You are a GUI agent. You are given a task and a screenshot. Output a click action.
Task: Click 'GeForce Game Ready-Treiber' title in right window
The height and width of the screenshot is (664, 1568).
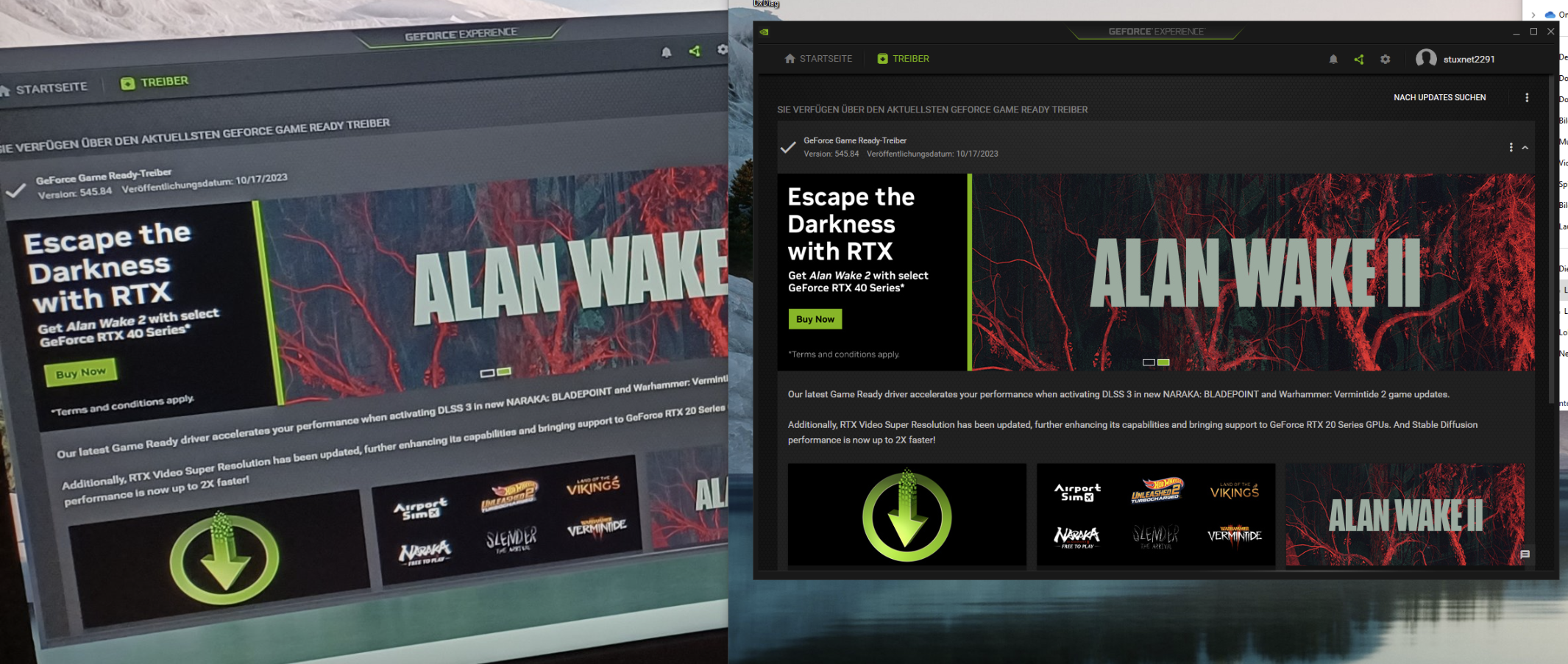pos(855,140)
